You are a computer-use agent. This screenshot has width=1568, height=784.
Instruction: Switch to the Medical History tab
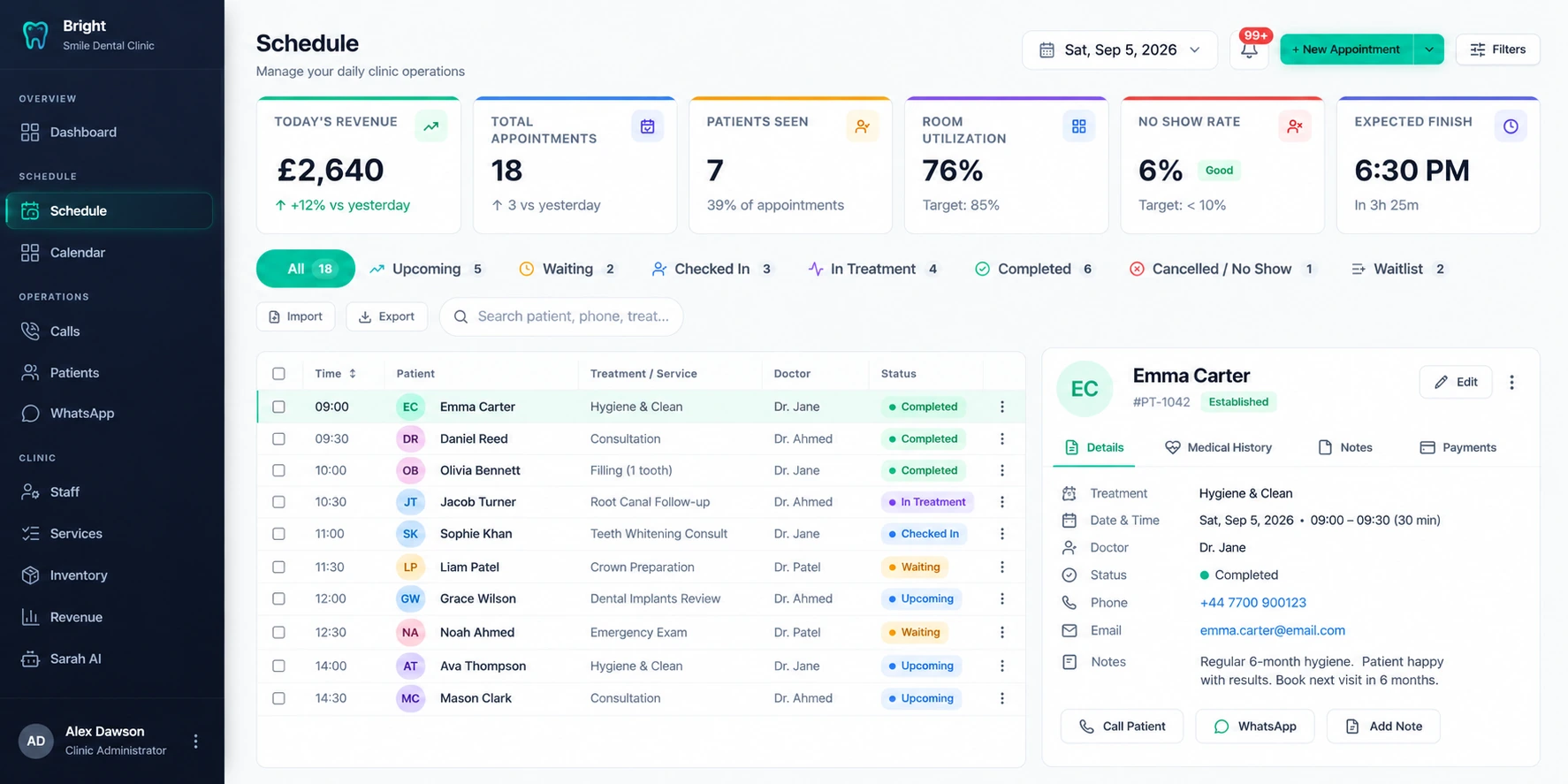(x=1218, y=447)
